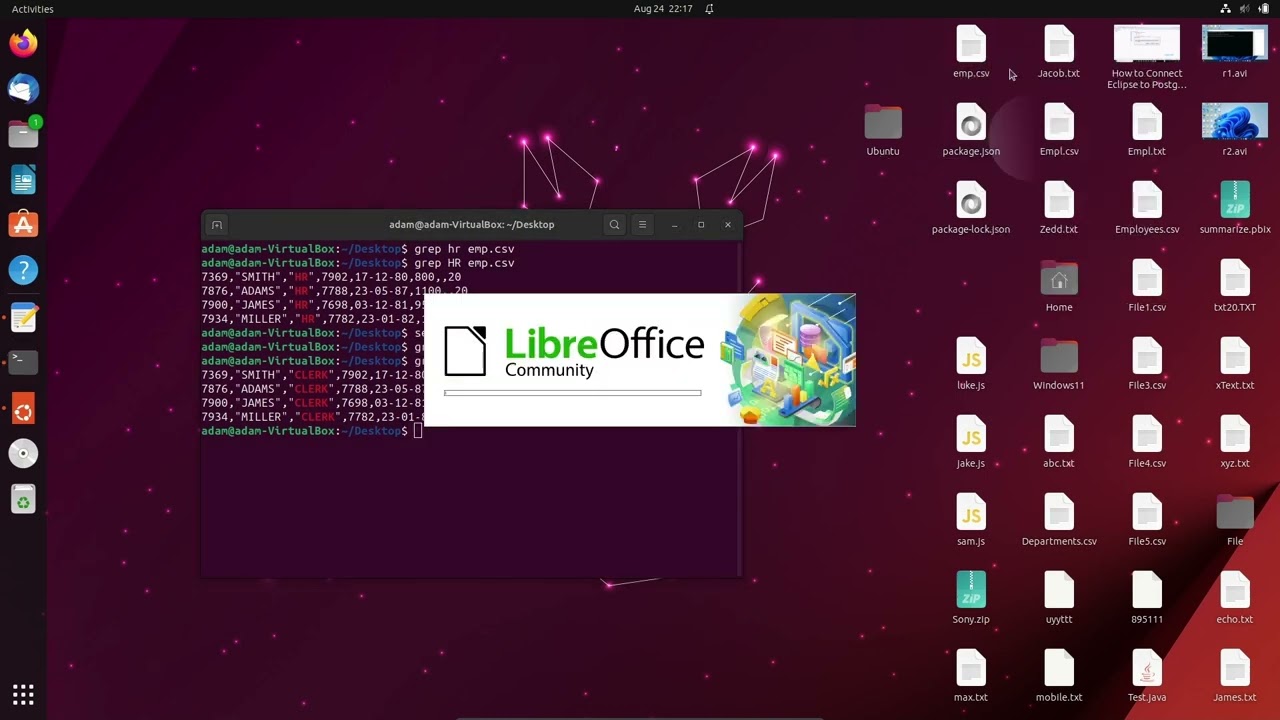This screenshot has width=1280, height=720.
Task: Select the Windows11 folder
Action: click(x=1059, y=364)
